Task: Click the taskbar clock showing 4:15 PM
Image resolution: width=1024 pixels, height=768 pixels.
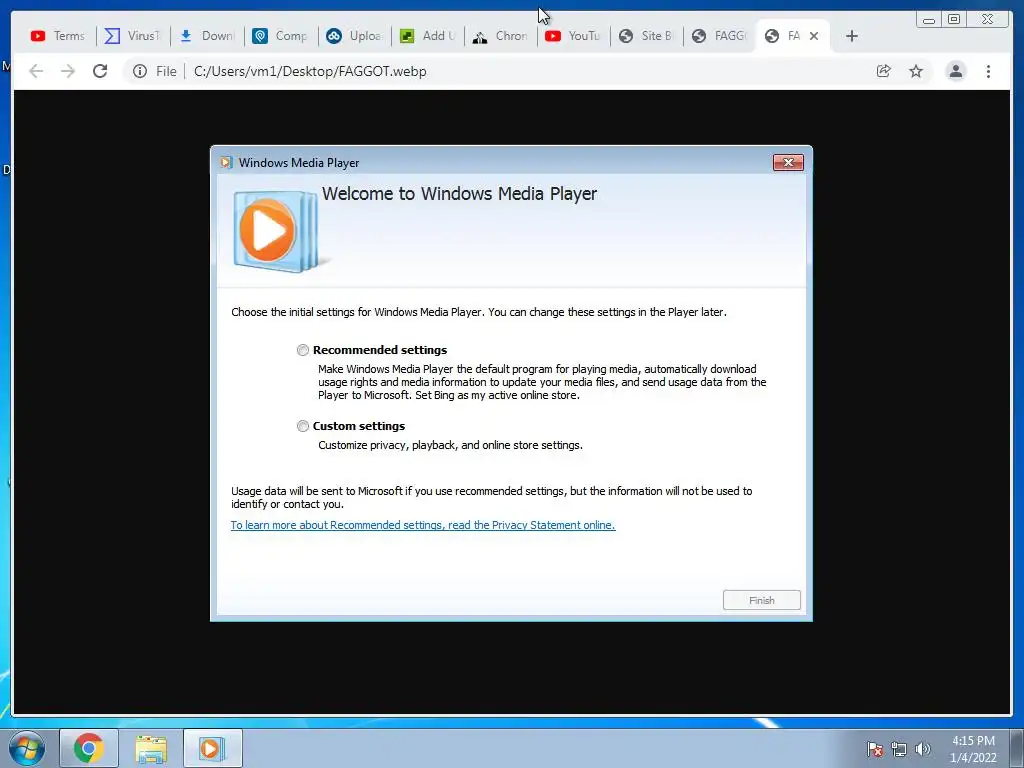Action: click(973, 748)
